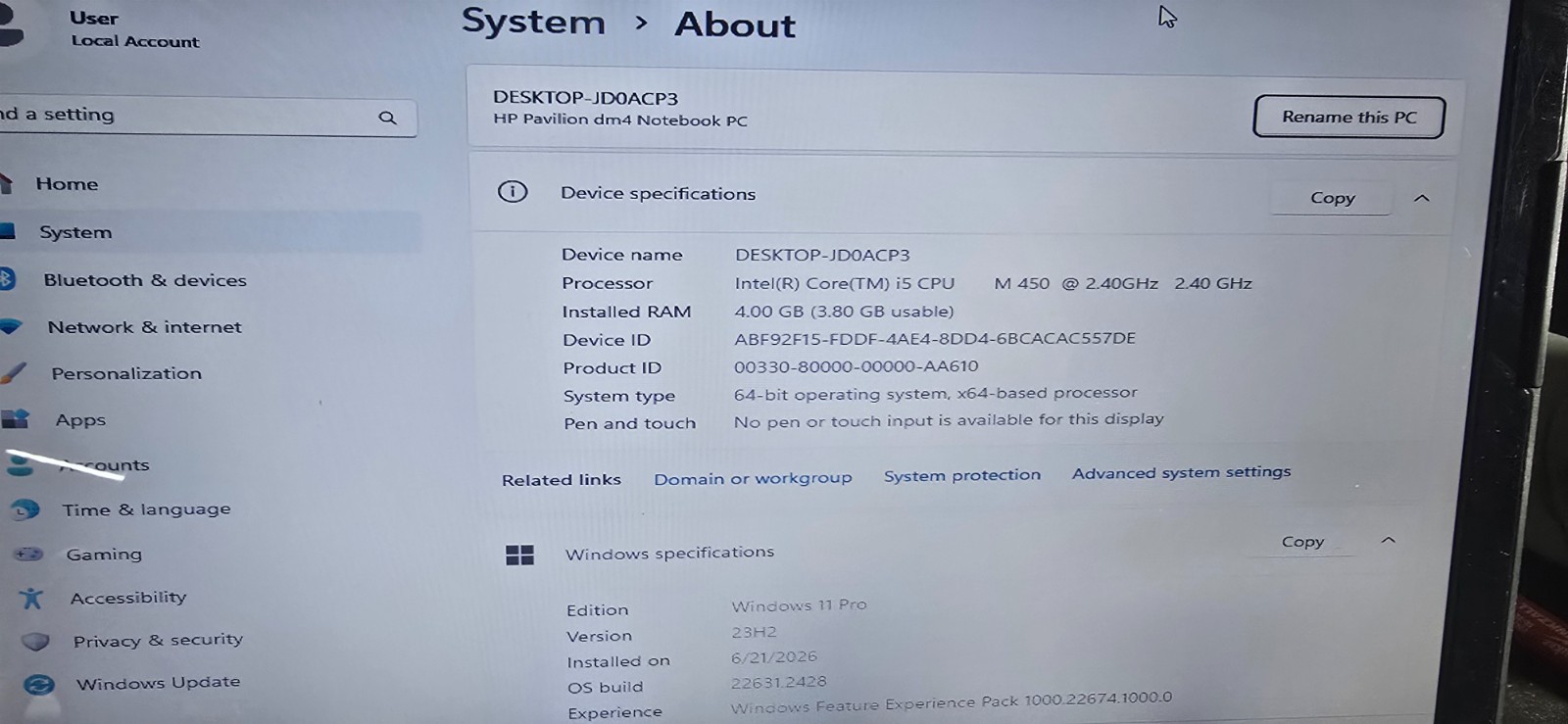This screenshot has width=1568, height=724.
Task: Click the 23H2 version value
Action: (x=754, y=632)
